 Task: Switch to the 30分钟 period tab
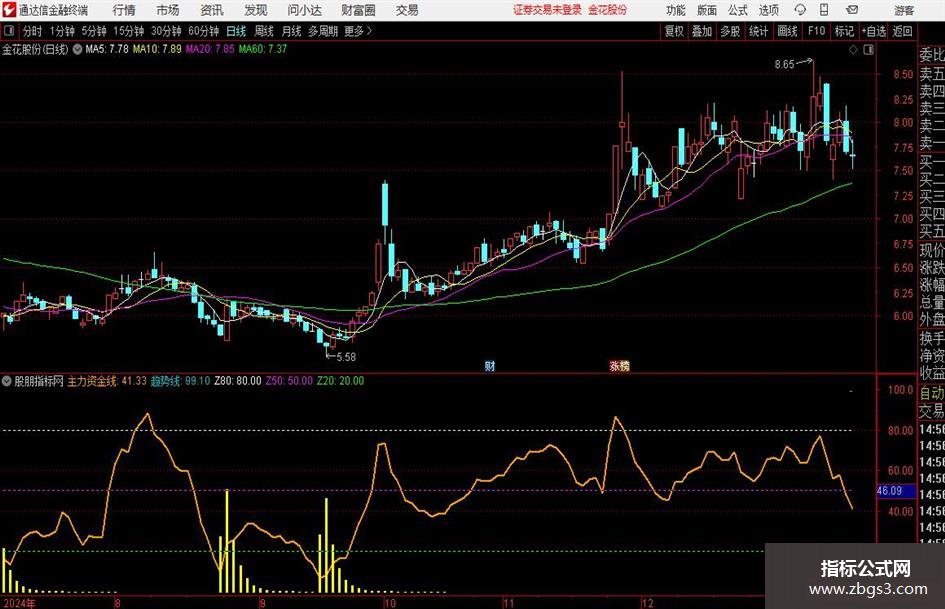click(166, 31)
